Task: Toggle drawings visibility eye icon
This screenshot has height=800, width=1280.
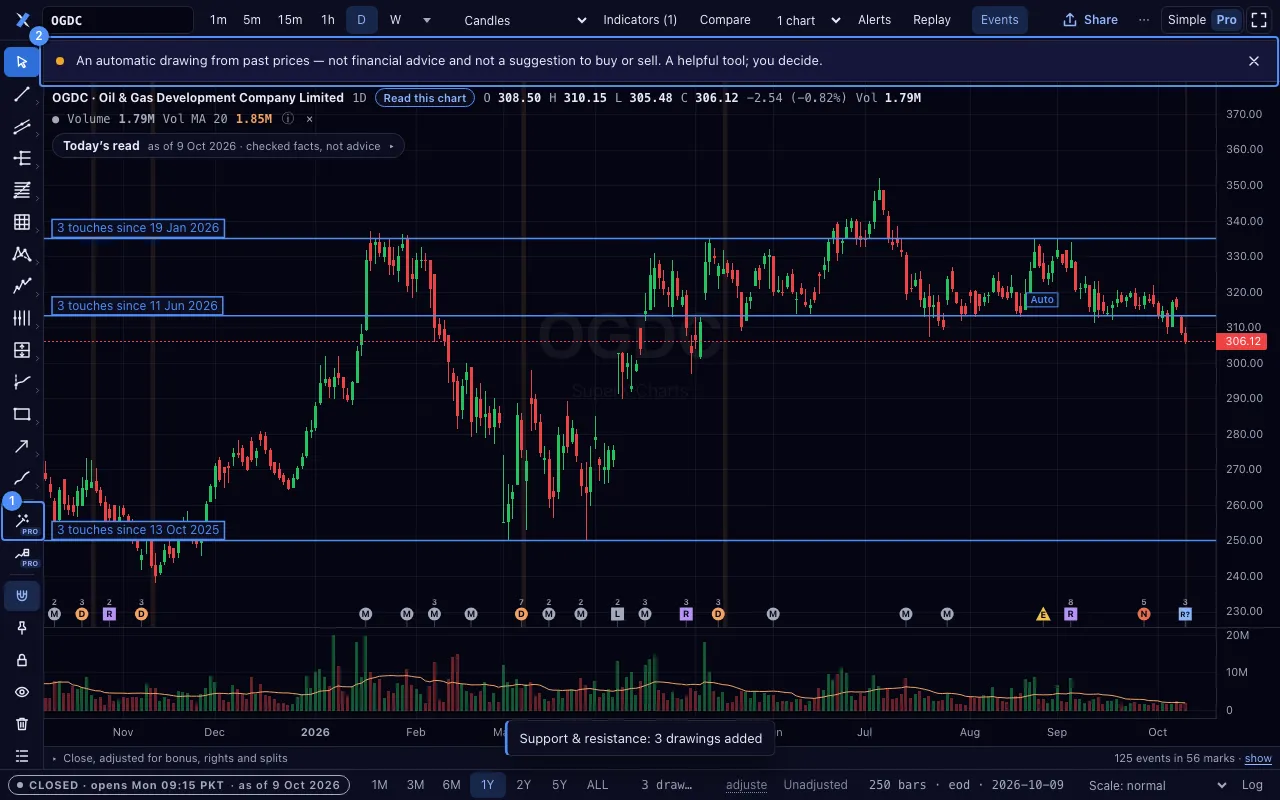Action: point(22,692)
